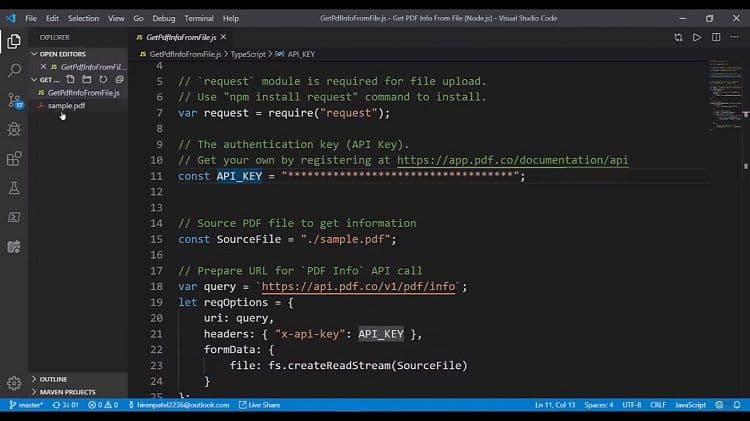Open the Terminal menu

coord(198,18)
